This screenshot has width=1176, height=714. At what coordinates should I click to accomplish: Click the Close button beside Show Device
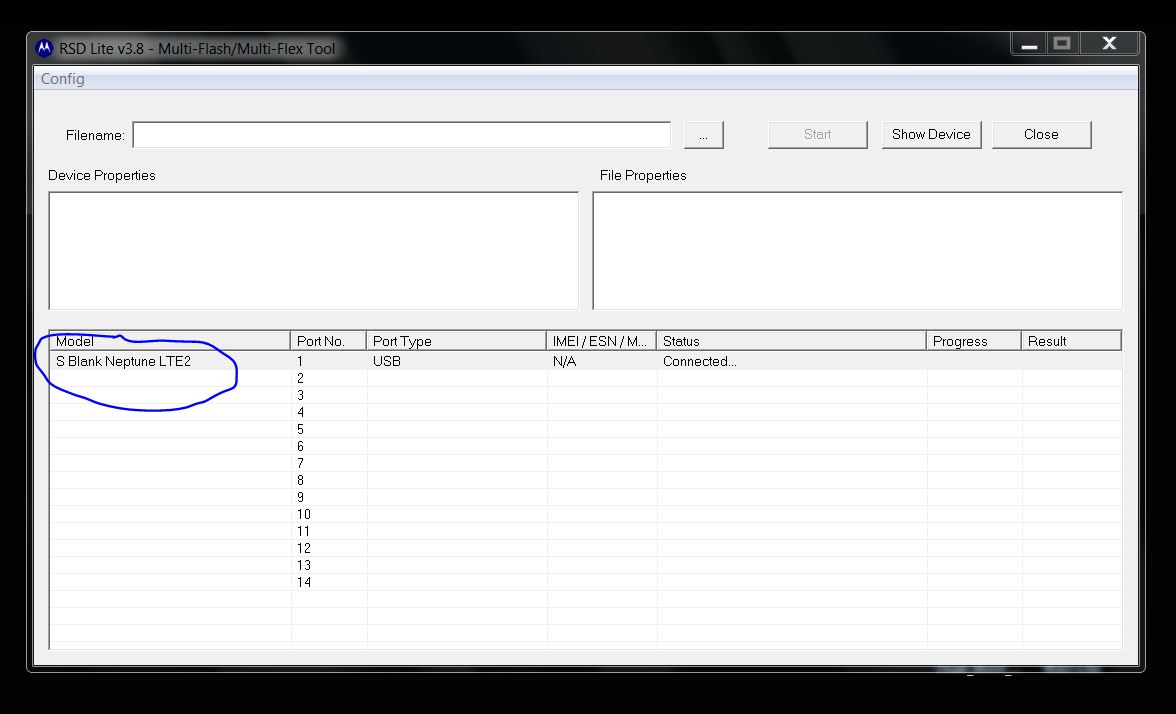(x=1041, y=135)
